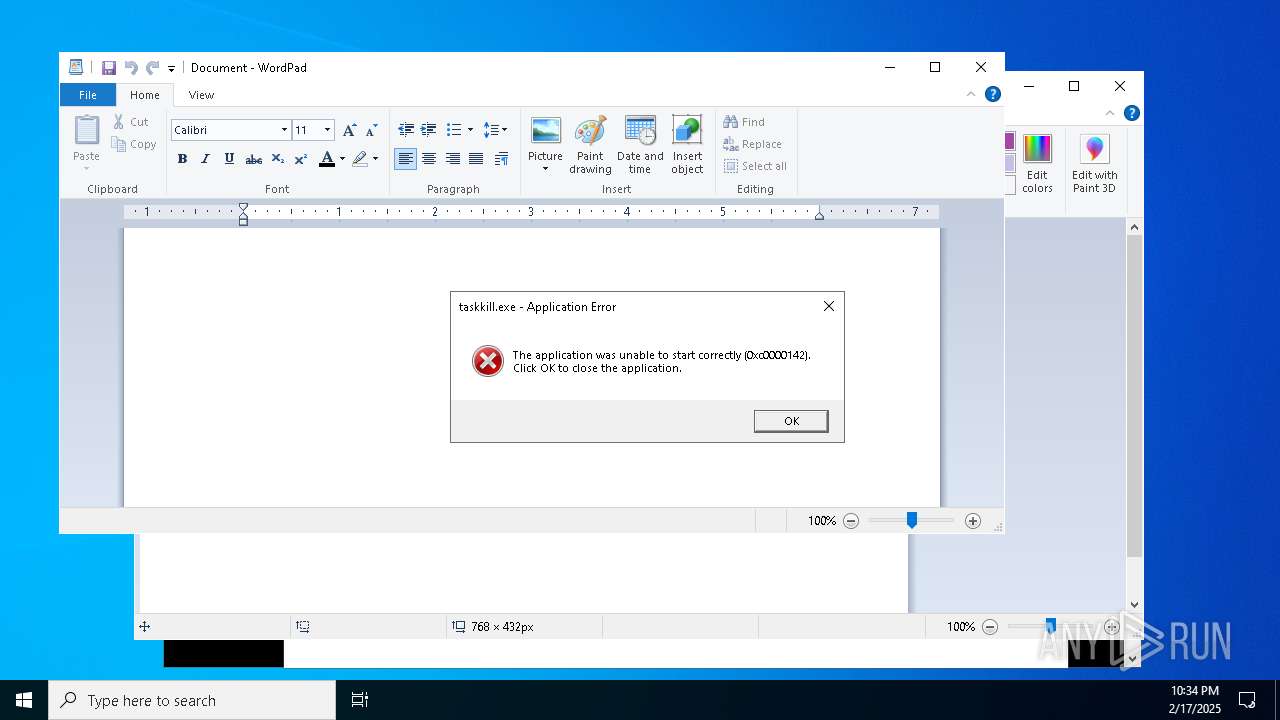Viewport: 1280px width, 720px height.
Task: Click the Cut scissors button
Action: pyautogui.click(x=131, y=122)
